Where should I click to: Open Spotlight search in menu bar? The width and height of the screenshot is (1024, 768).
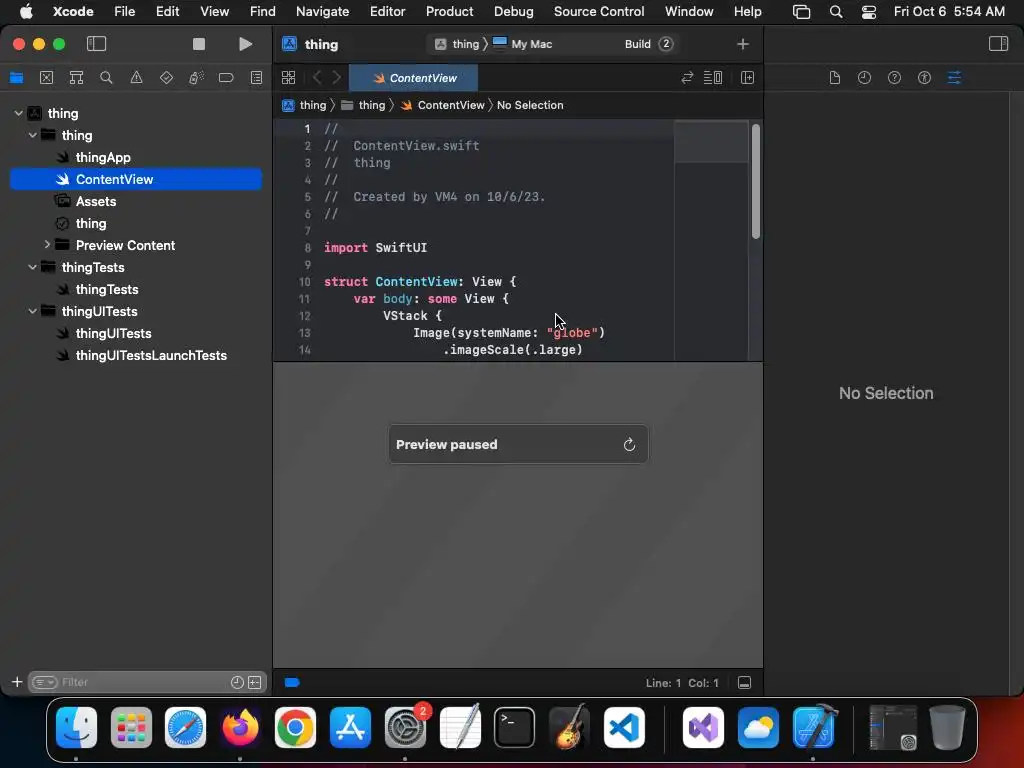[x=835, y=11]
